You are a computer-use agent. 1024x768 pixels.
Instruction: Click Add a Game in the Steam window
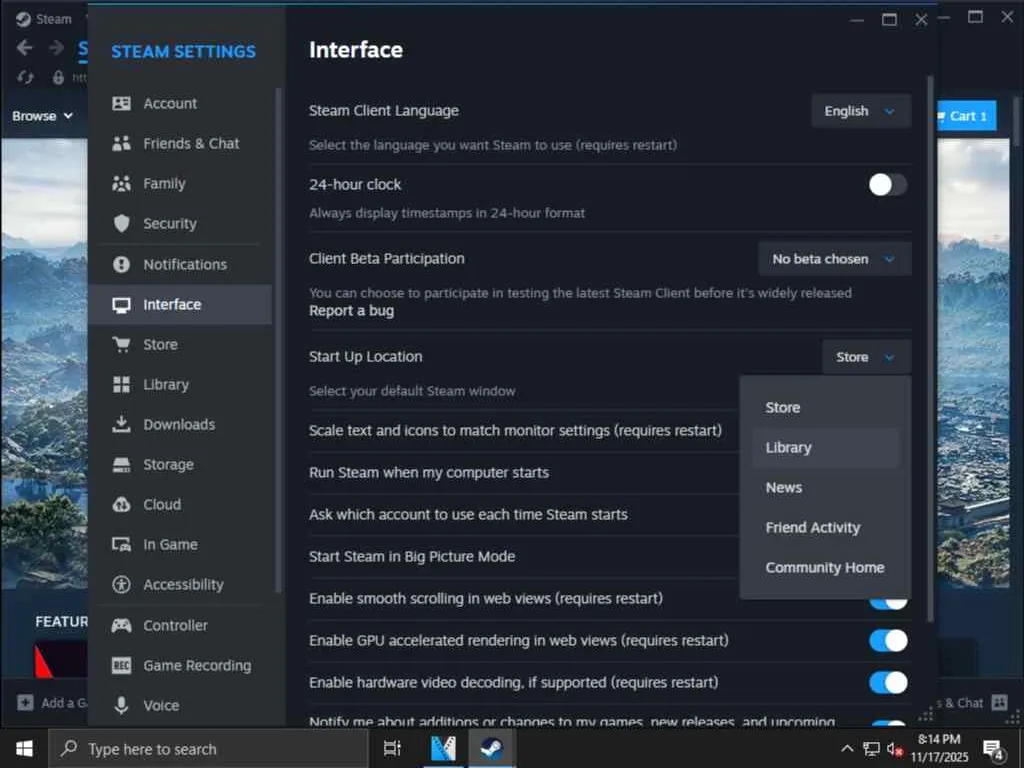[52, 703]
